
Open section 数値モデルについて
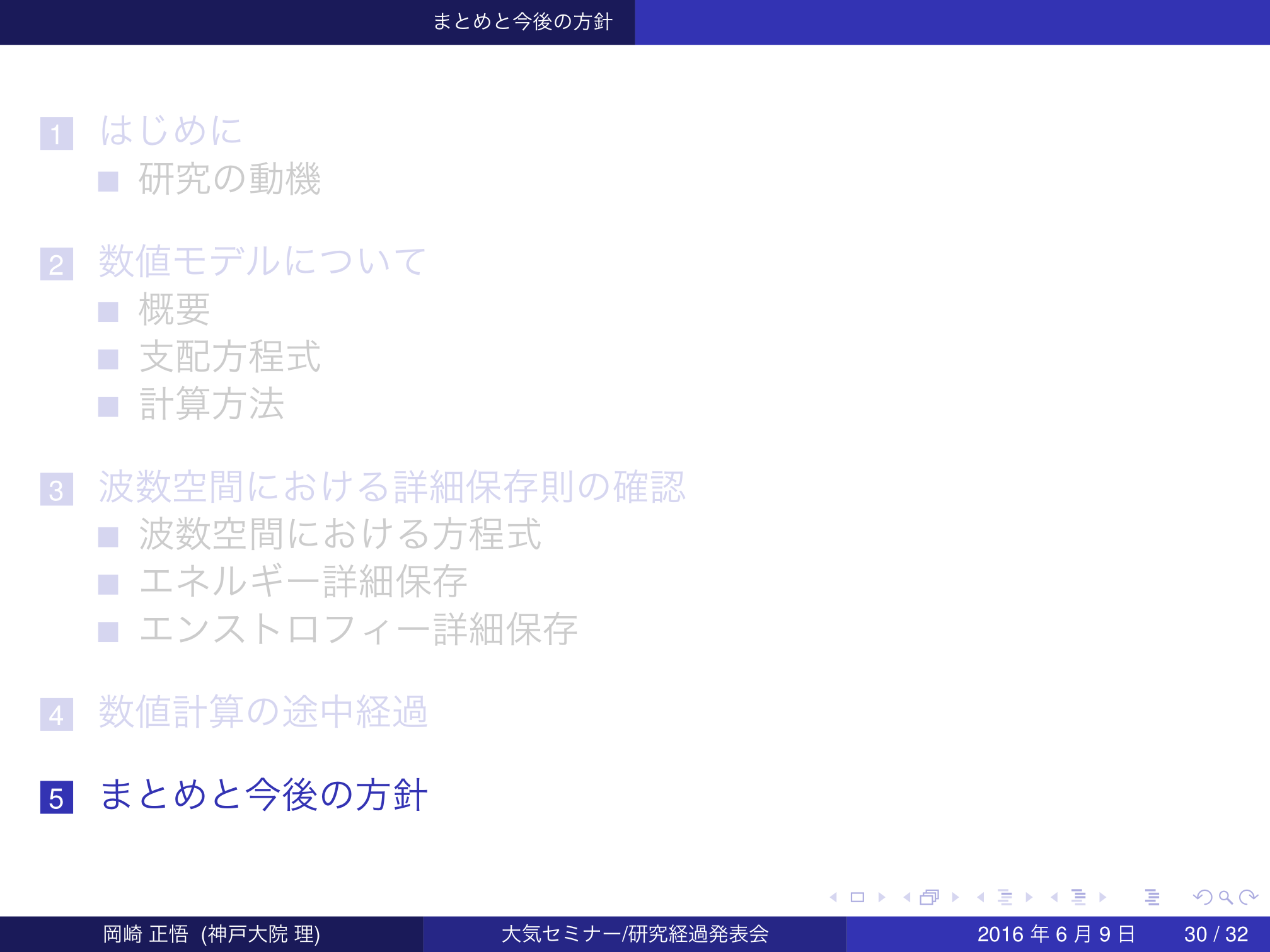click(x=262, y=261)
